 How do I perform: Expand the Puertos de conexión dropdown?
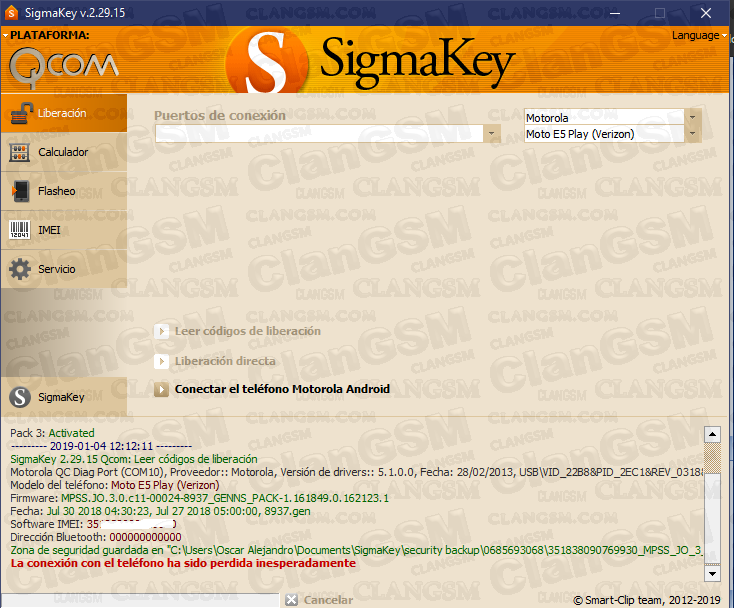pyautogui.click(x=491, y=133)
